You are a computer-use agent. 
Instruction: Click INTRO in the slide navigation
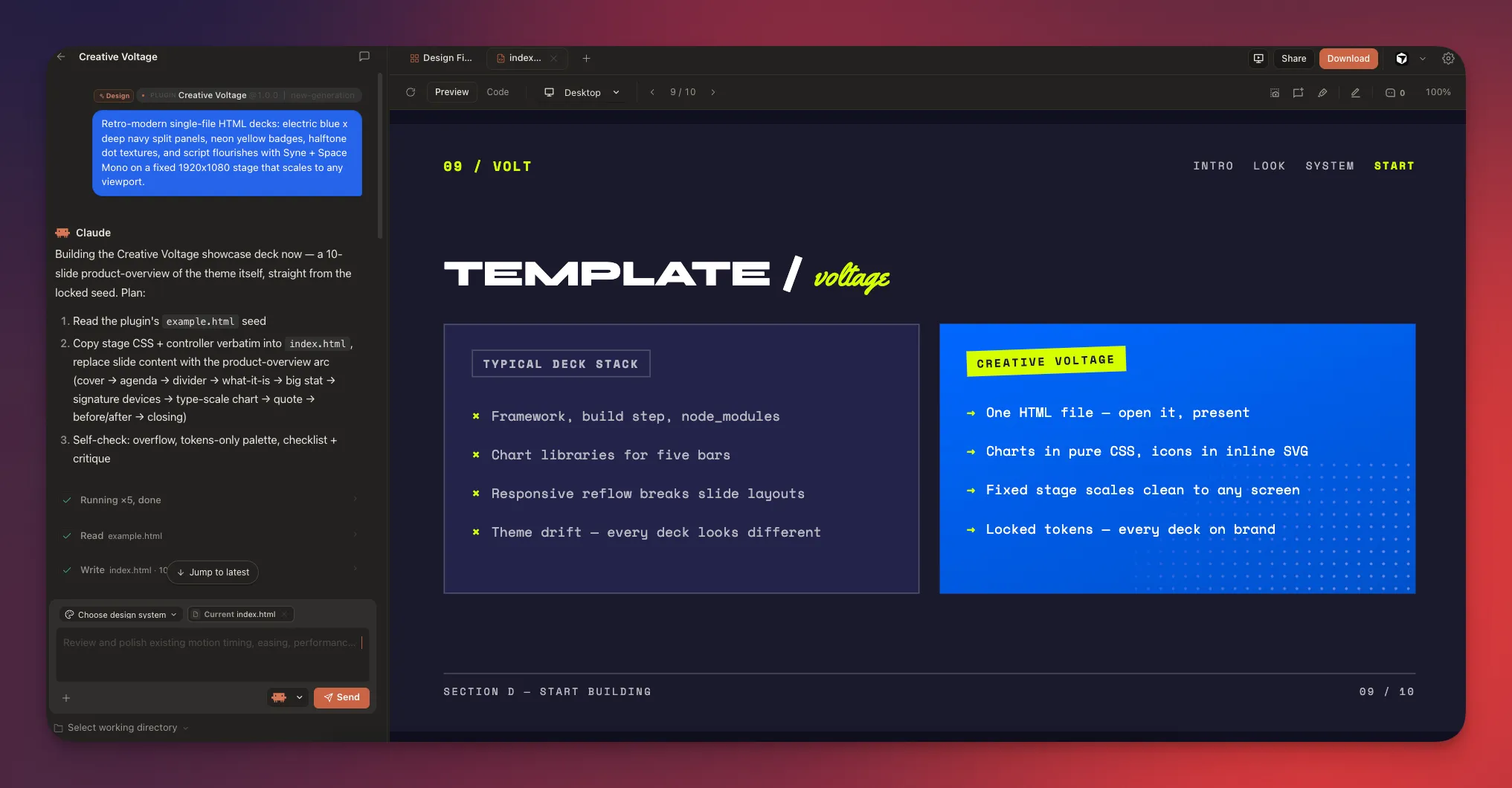[1213, 166]
